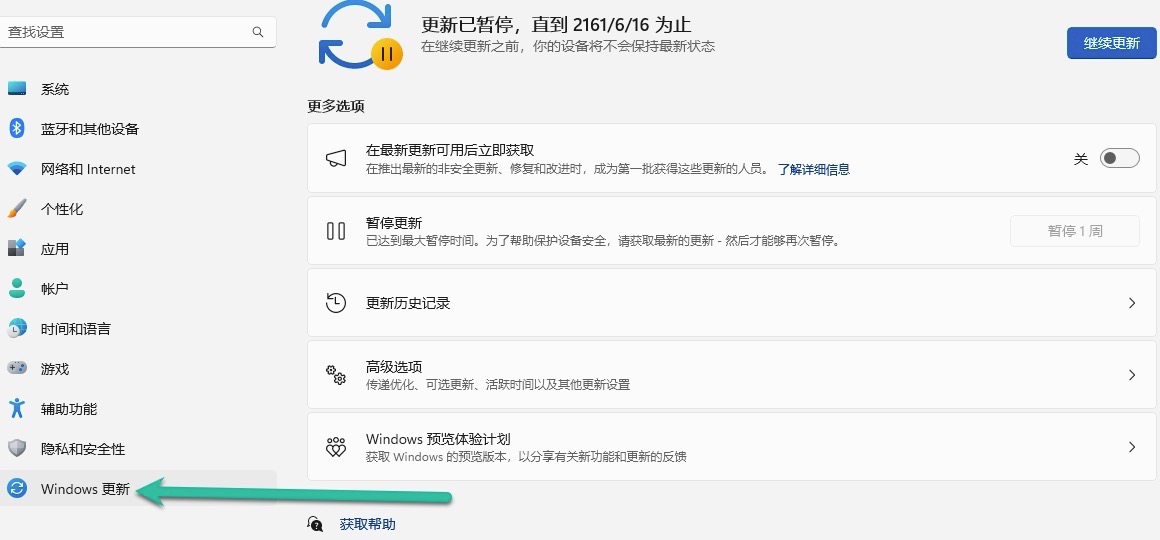Click the megaphone icon for latest updates
Screen dimensions: 1160x540
click(336, 158)
